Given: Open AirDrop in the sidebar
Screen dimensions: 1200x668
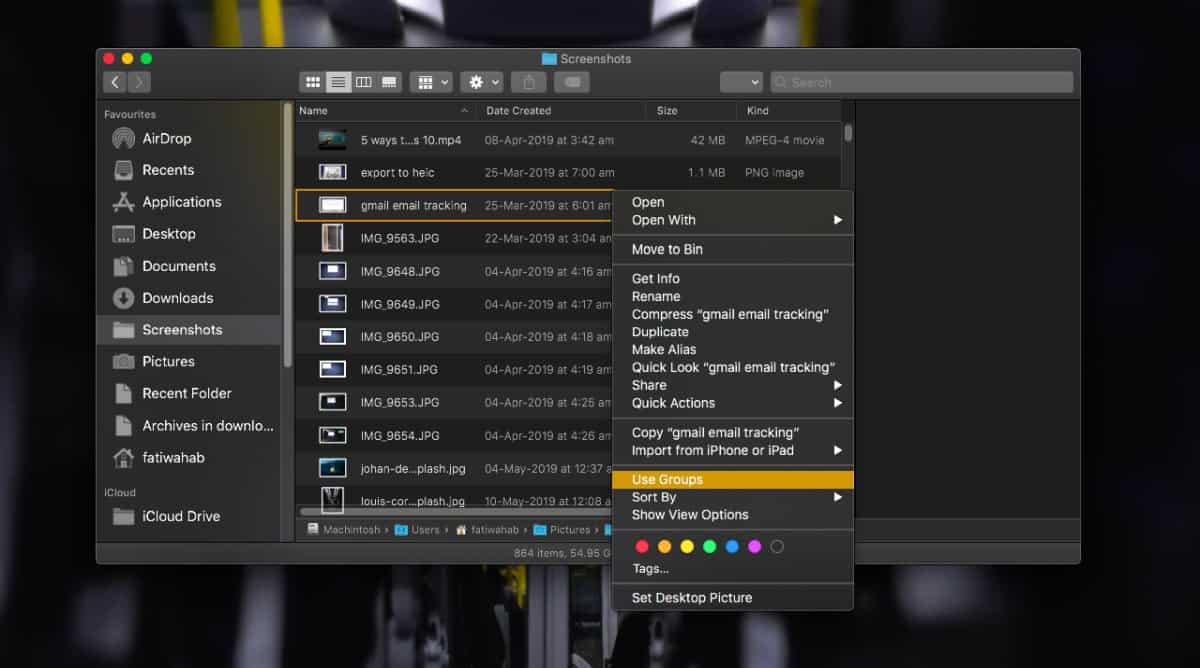Looking at the screenshot, I should (166, 139).
